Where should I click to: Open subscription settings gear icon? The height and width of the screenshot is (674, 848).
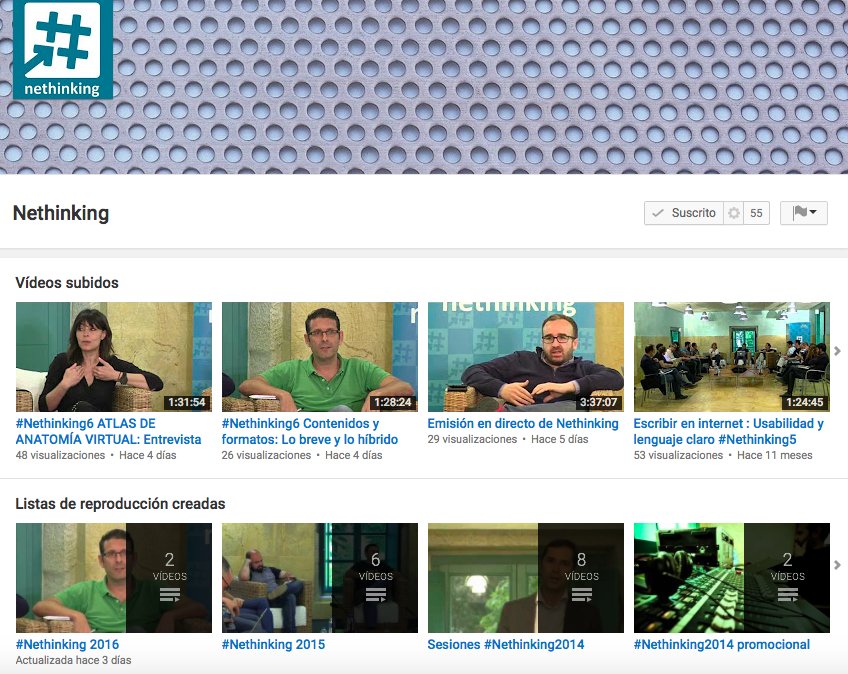(734, 213)
